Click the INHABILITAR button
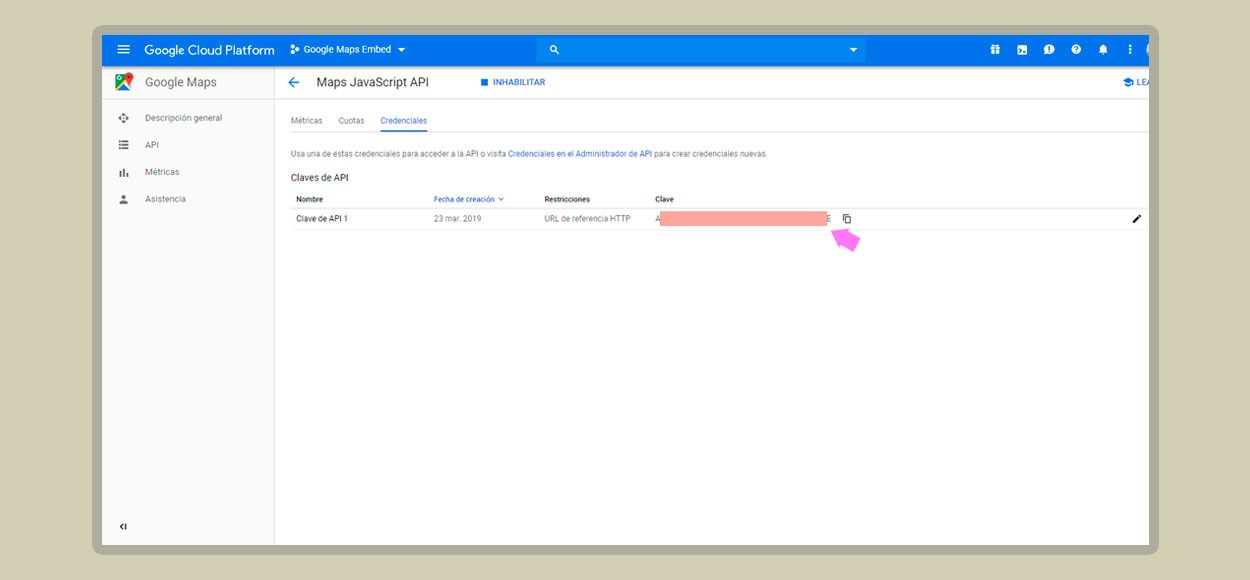This screenshot has height=580, width=1250. coord(513,82)
